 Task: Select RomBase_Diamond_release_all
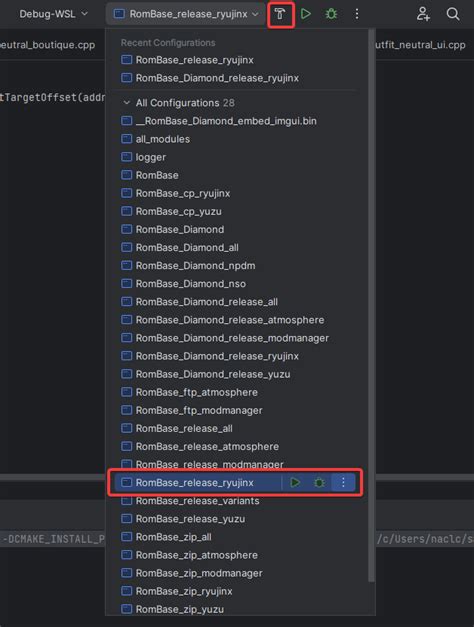point(236,302)
